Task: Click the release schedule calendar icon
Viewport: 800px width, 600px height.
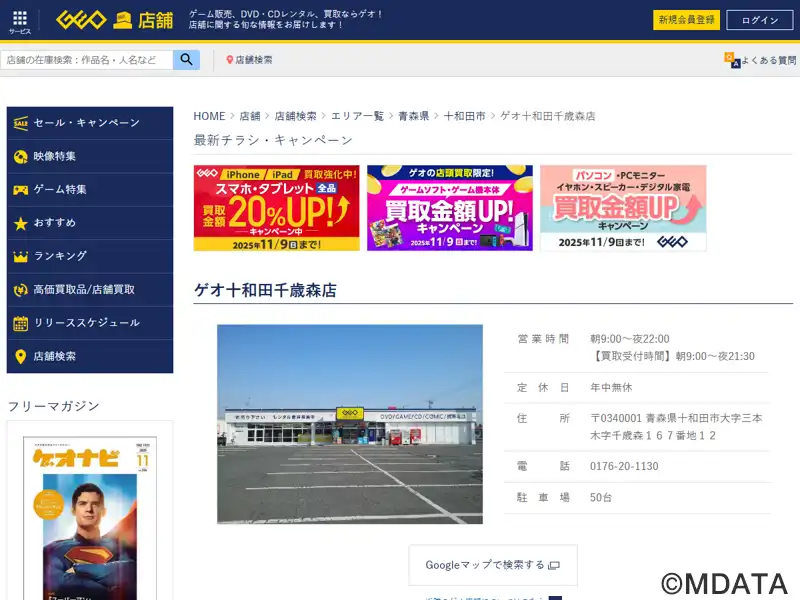Action: coord(20,323)
